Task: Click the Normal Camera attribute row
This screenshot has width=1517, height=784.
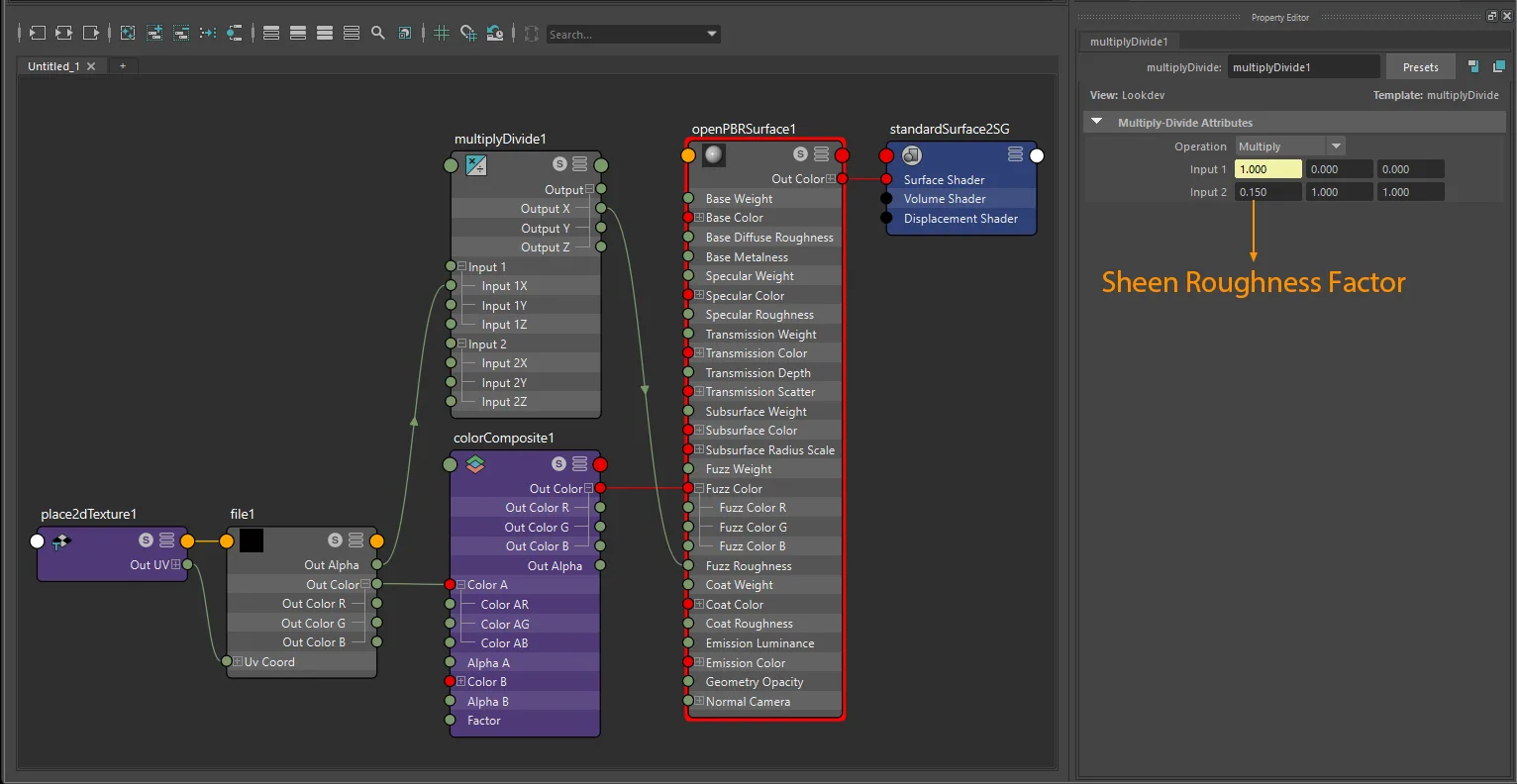Action: pos(763,701)
